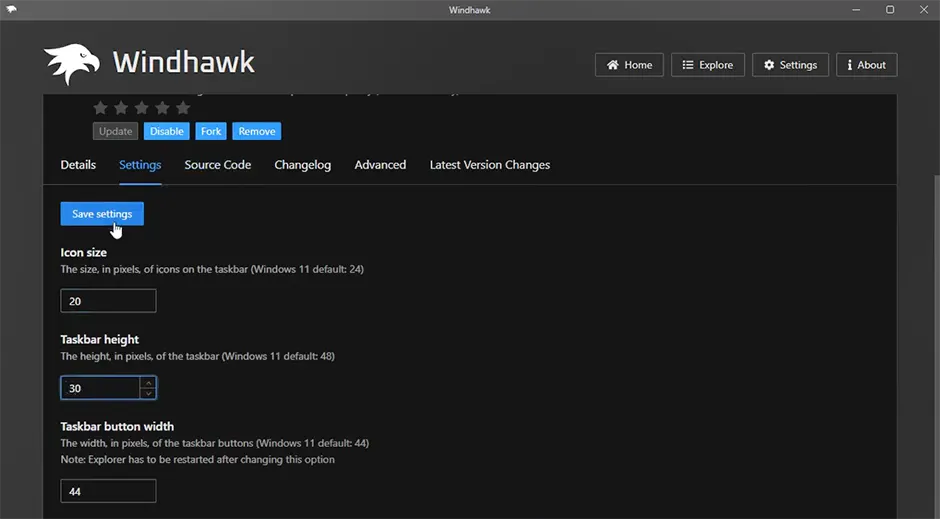Image resolution: width=940 pixels, height=519 pixels.
Task: Increase Taskbar height with the up arrow
Action: (148, 382)
